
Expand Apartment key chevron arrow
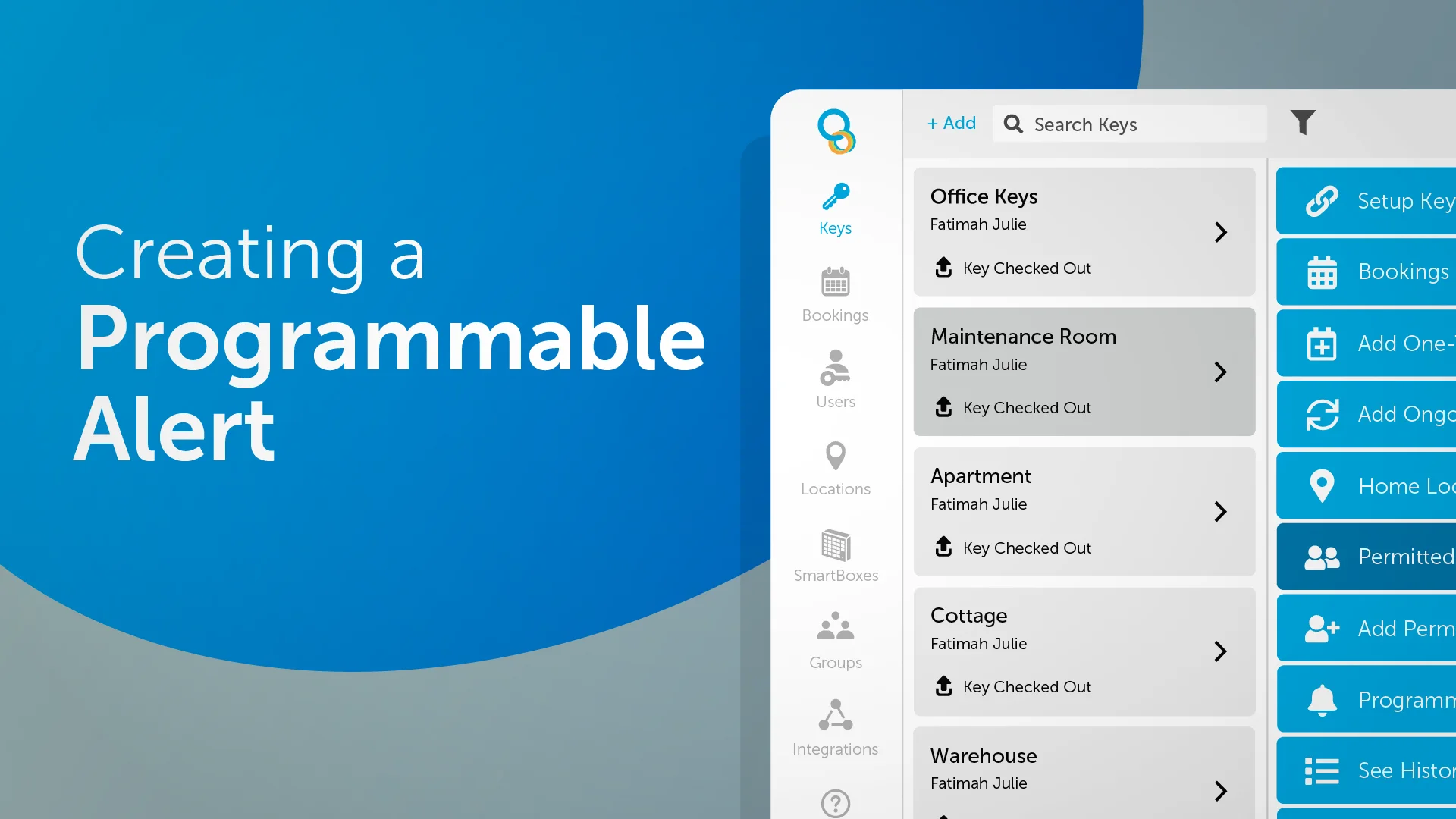click(x=1220, y=512)
